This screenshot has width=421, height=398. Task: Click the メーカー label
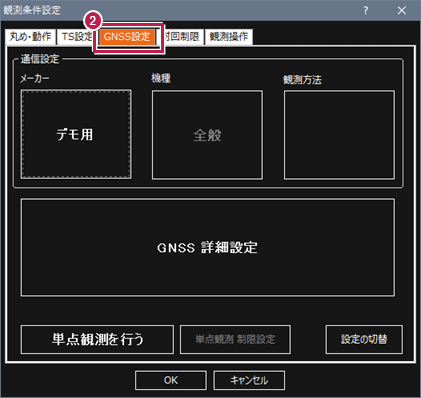[x=35, y=79]
